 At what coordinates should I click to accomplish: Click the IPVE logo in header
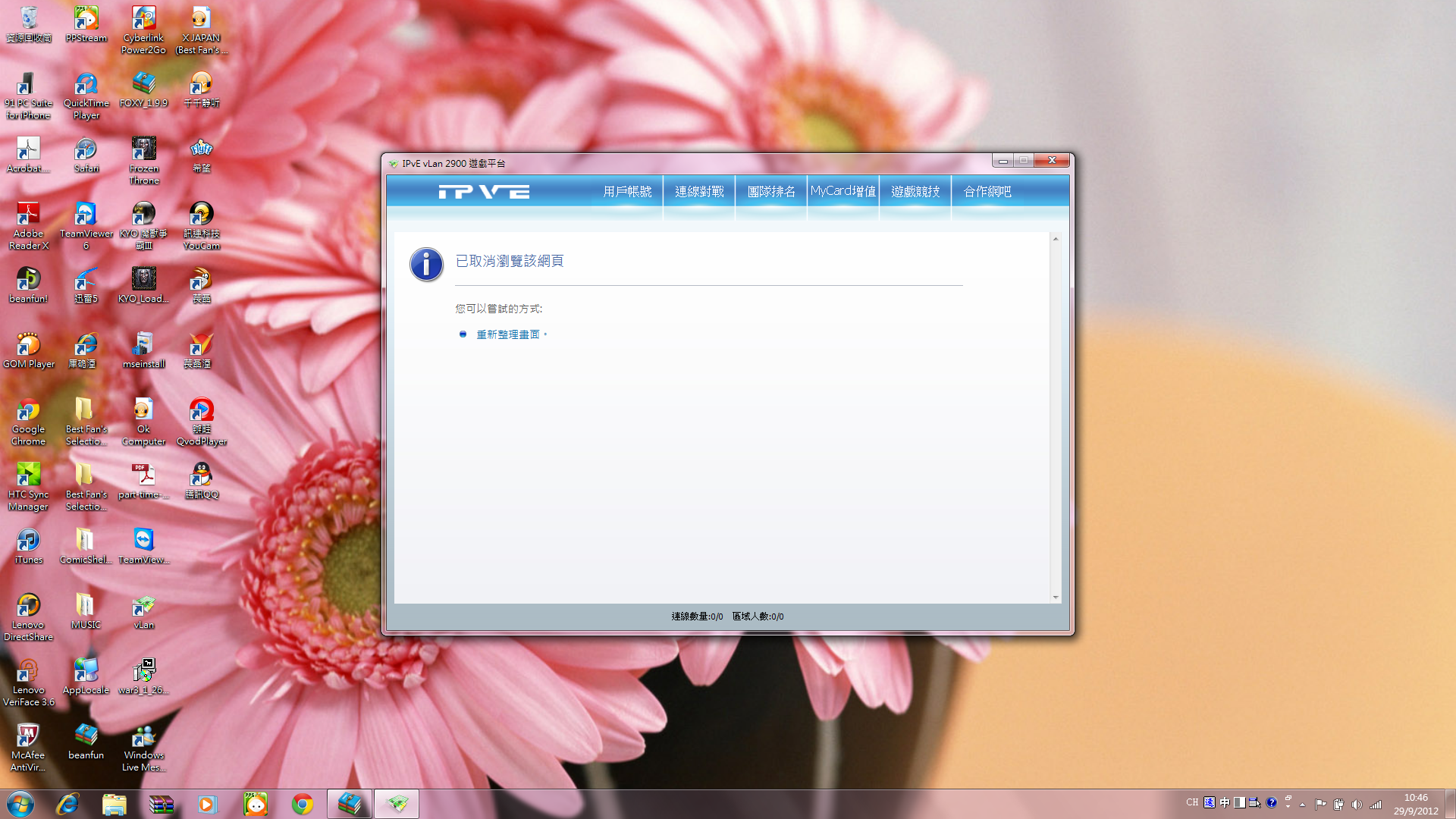pyautogui.click(x=484, y=192)
